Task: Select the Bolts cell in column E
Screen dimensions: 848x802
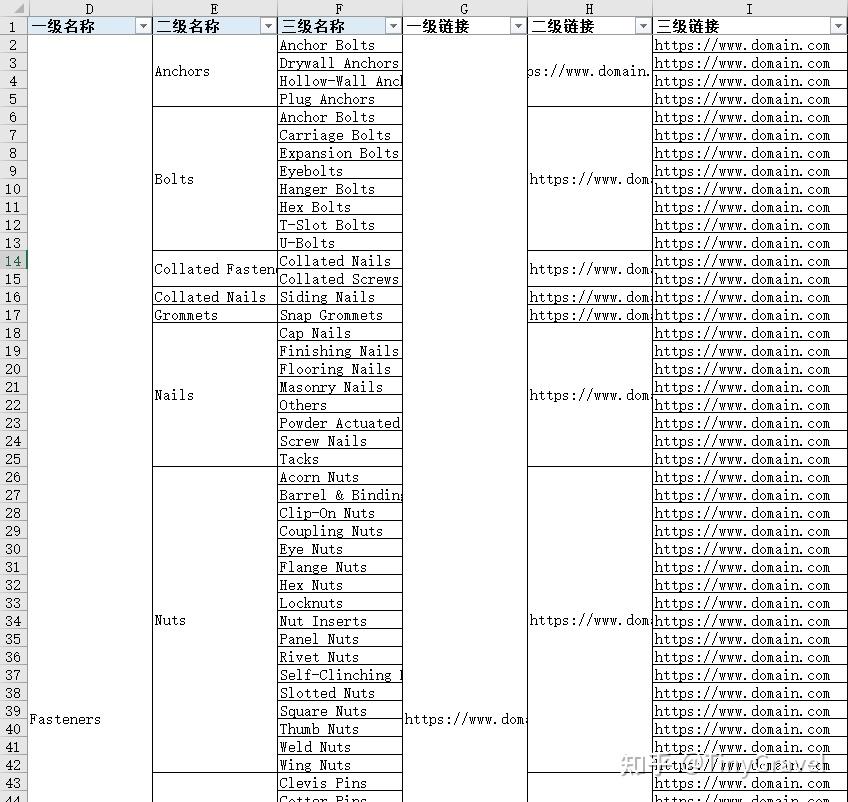Action: [170, 180]
